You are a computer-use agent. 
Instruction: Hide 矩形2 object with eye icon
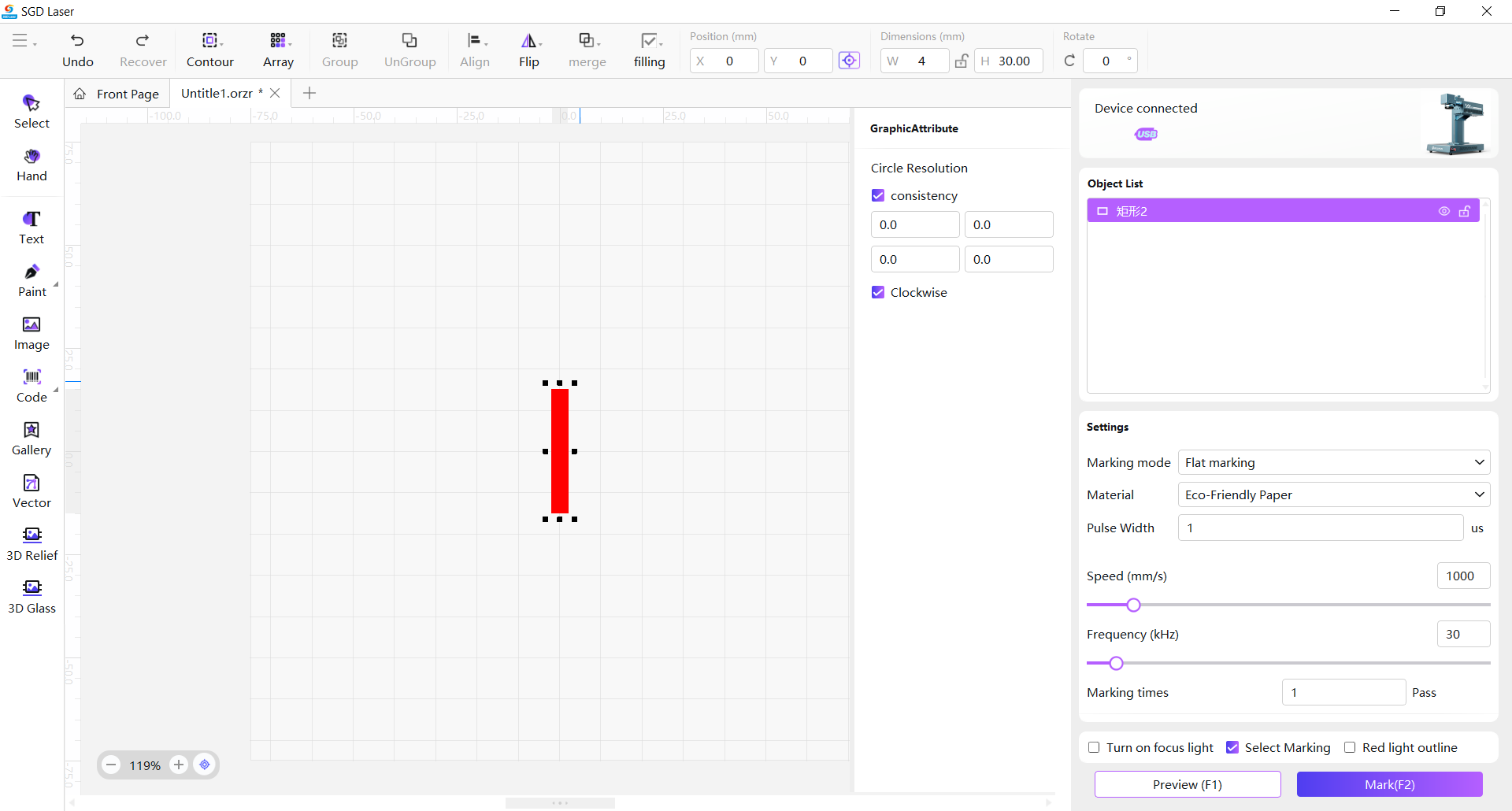pyautogui.click(x=1444, y=211)
